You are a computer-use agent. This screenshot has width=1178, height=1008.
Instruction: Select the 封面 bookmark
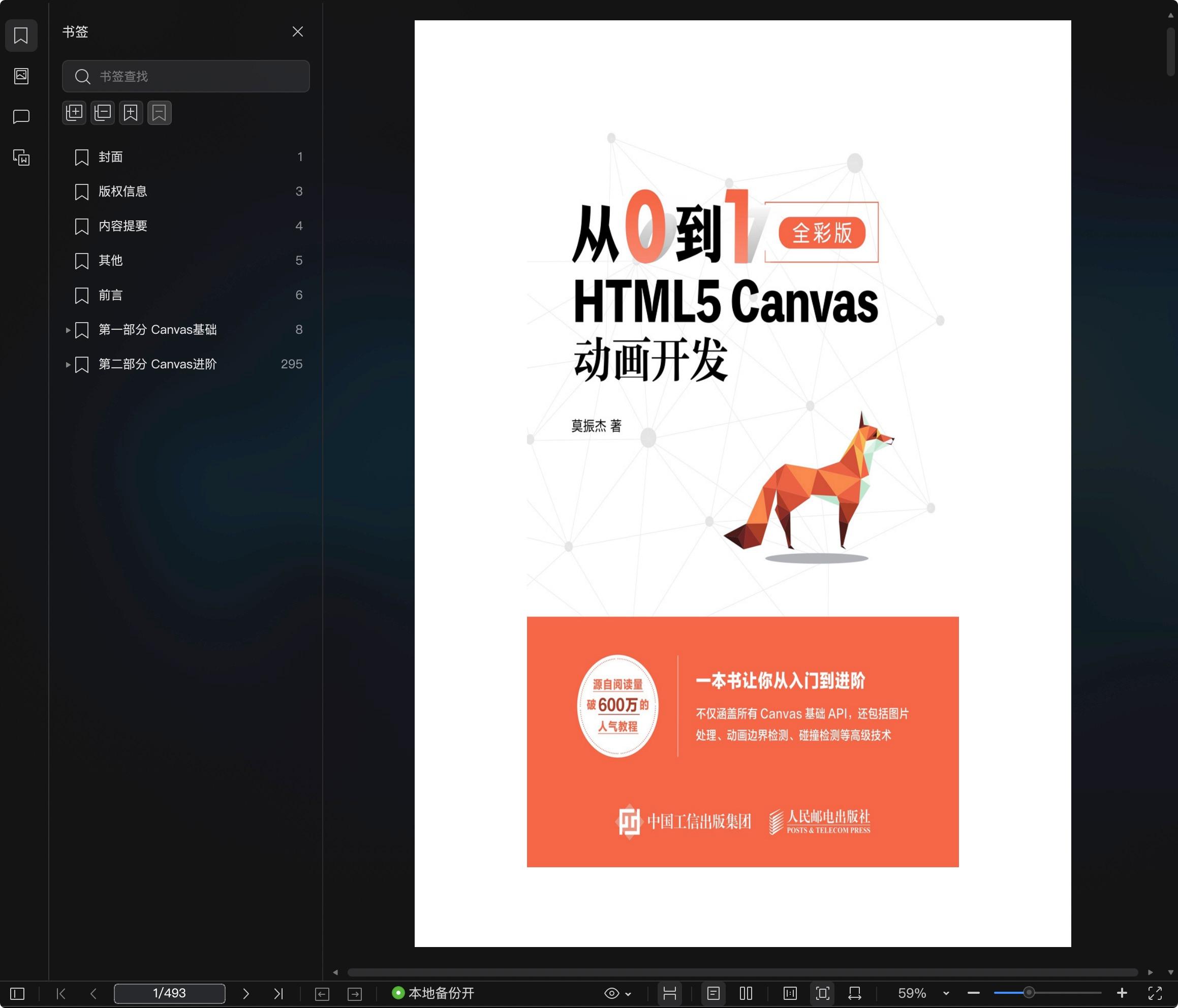[186, 157]
